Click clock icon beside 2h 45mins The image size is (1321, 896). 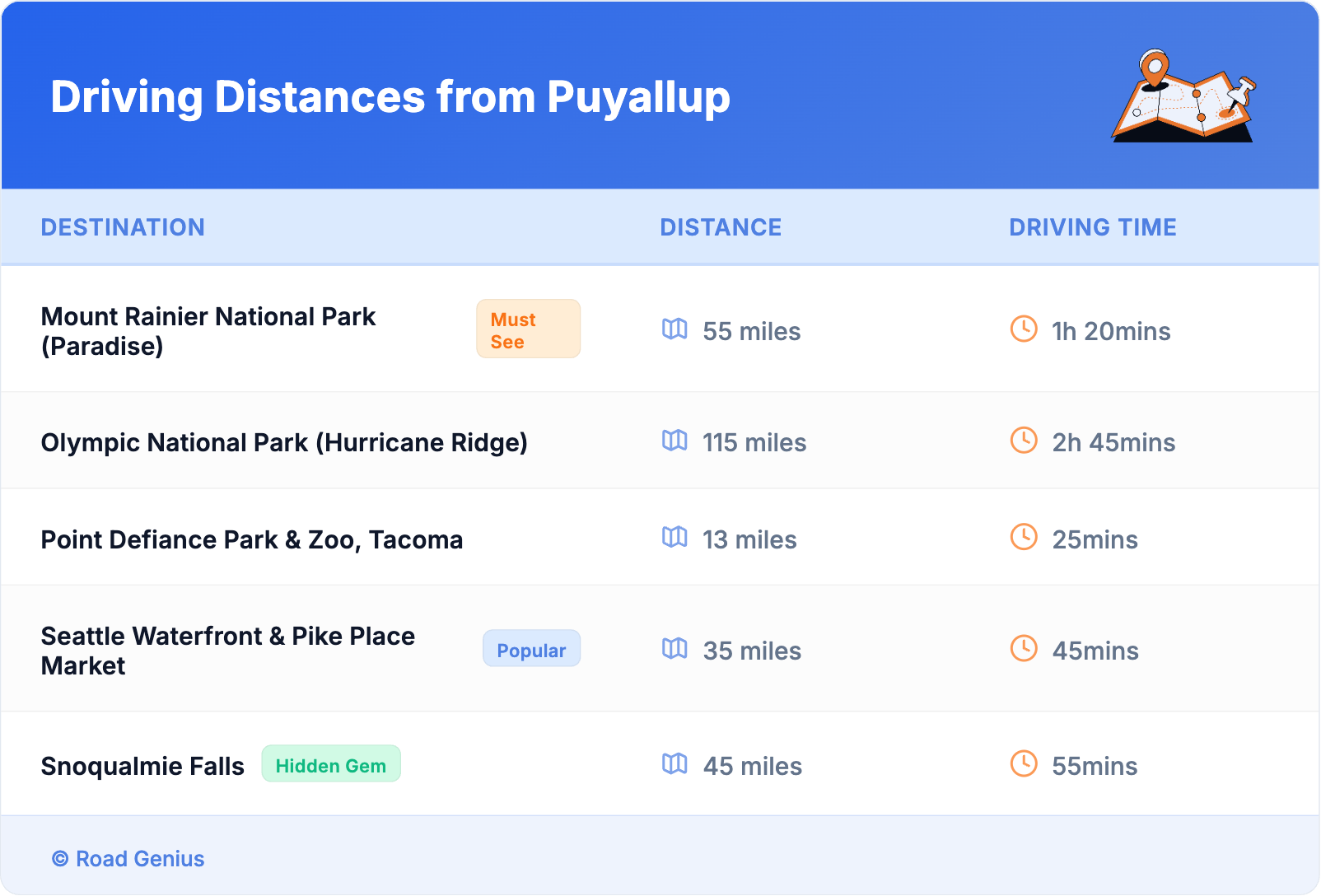tap(1024, 441)
